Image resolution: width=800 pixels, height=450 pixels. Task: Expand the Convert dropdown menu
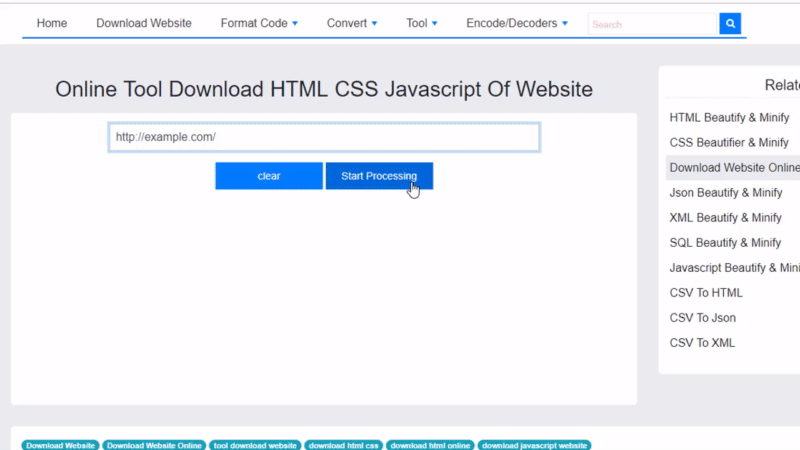352,23
